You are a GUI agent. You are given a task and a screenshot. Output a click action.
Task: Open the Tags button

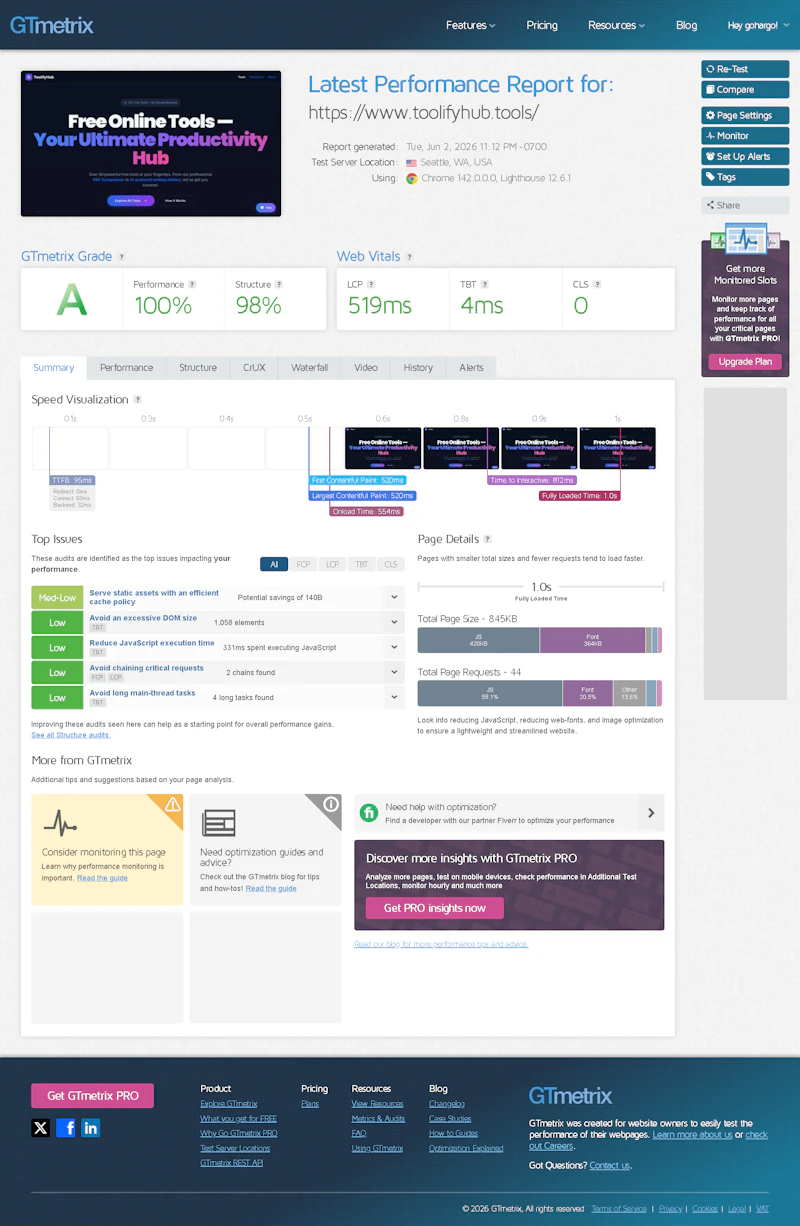tap(745, 177)
